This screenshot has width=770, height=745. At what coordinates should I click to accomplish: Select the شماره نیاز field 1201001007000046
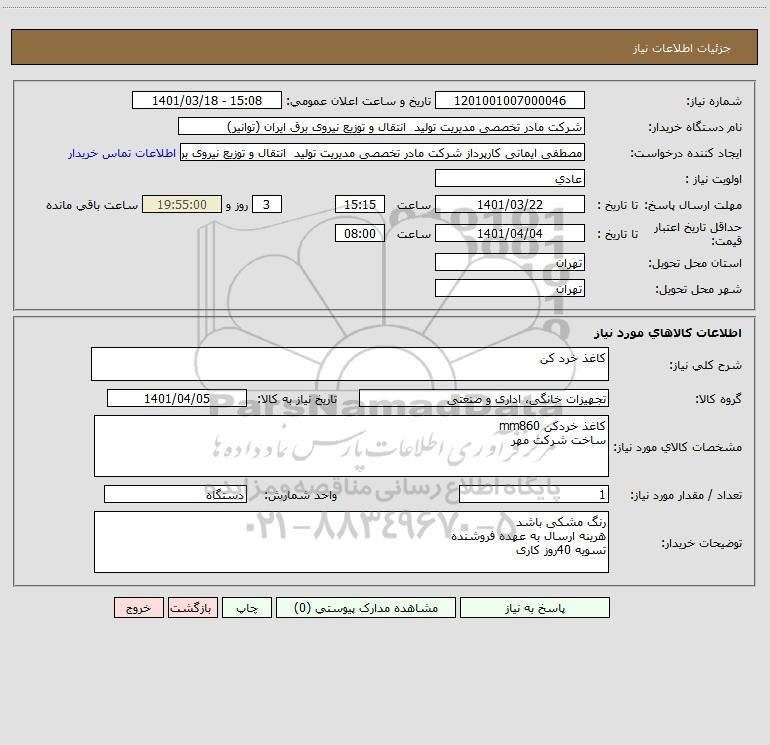coord(510,100)
